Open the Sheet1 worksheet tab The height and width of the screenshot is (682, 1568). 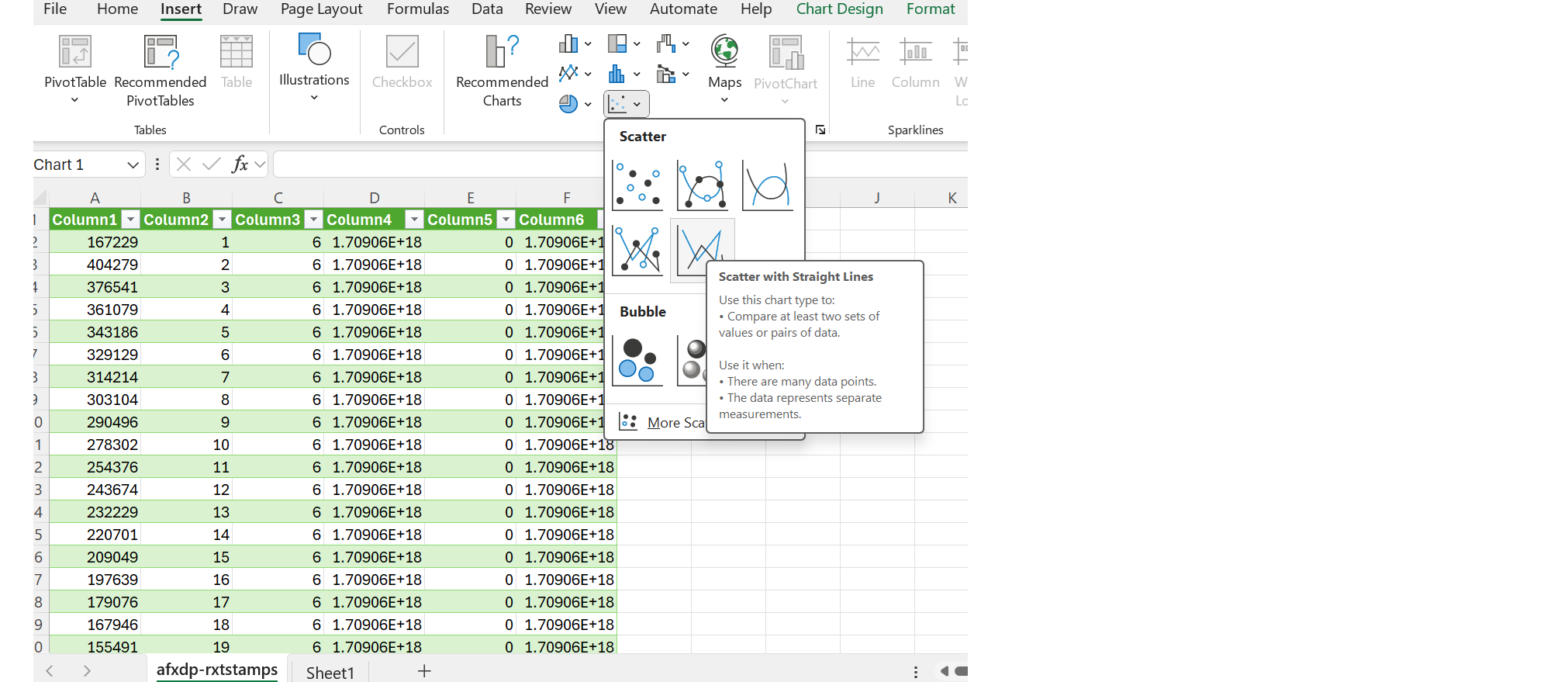click(x=330, y=672)
